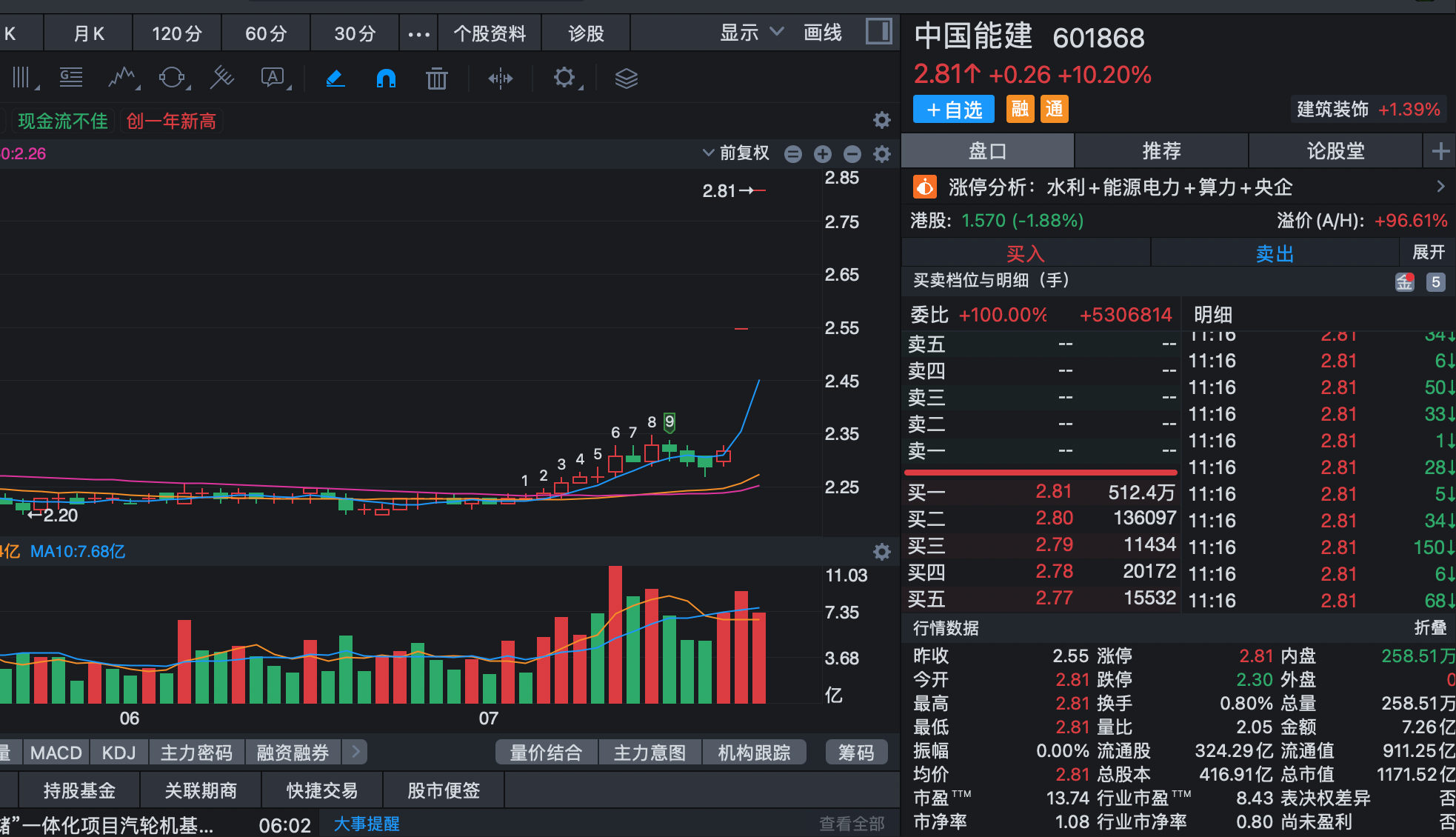Click the 买入 buy button
The width and height of the screenshot is (1456, 837).
[1026, 253]
